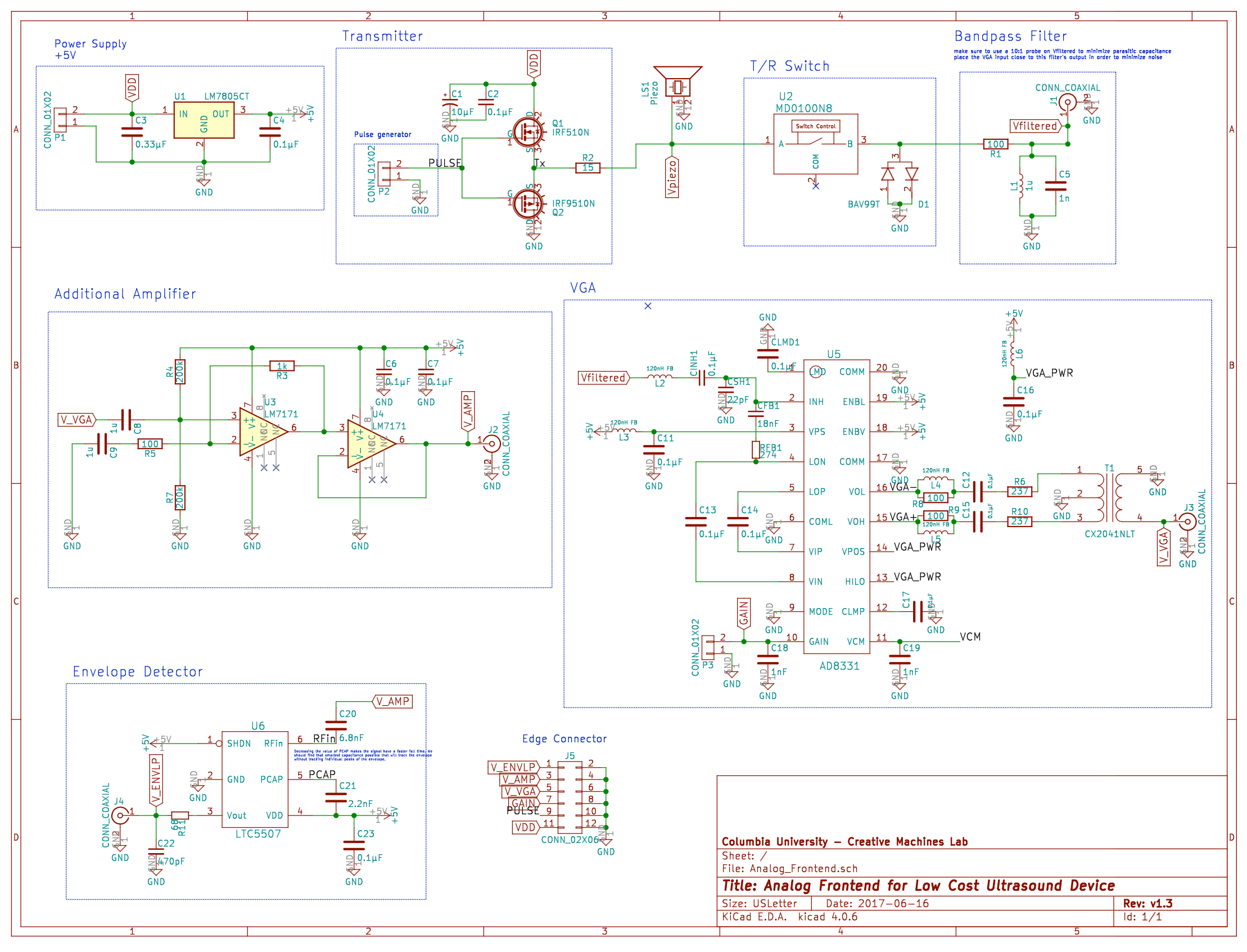Select the IRF9510N MOSFET Q2 symbol
The image size is (1247, 952).
(527, 203)
